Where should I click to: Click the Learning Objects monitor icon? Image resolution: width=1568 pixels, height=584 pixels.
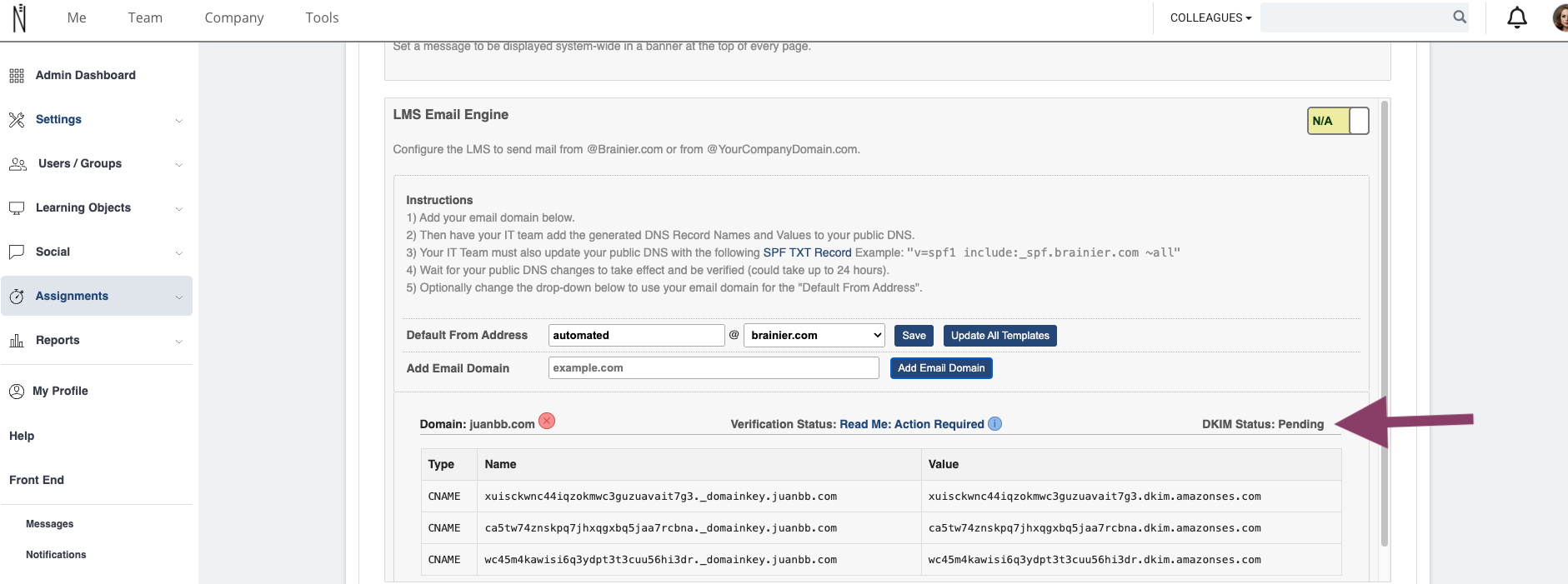point(17,208)
